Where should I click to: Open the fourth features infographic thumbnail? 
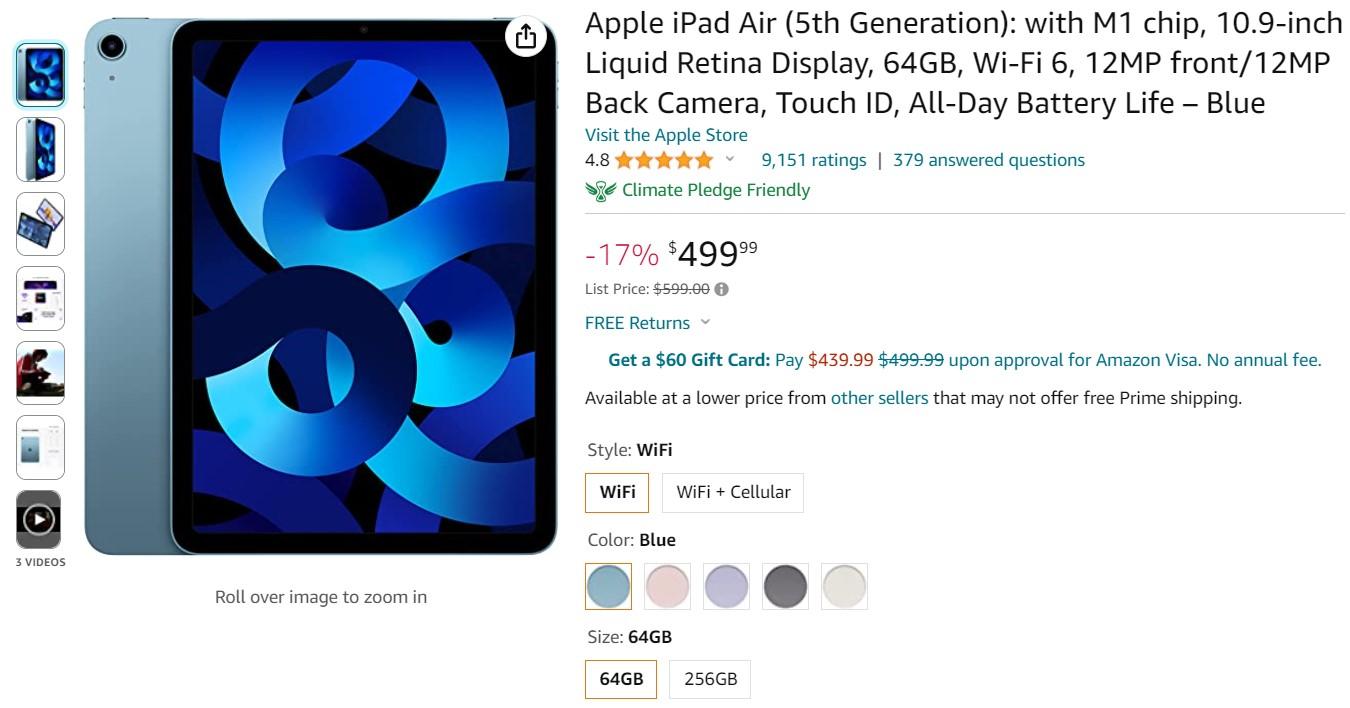(40, 298)
